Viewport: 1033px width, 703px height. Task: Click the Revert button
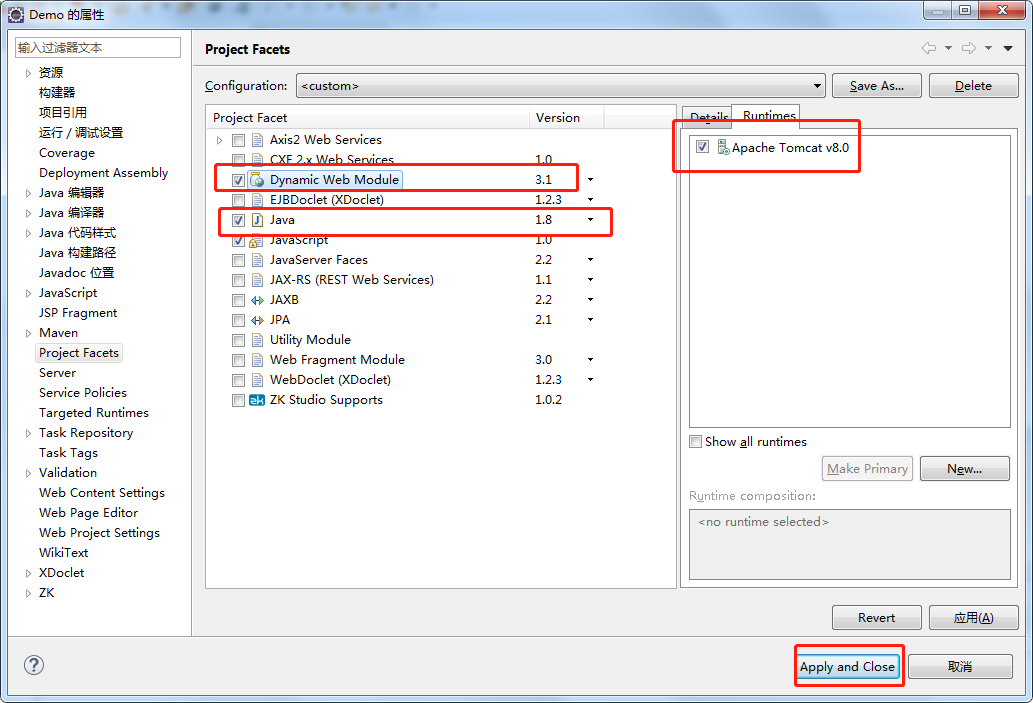click(x=876, y=617)
